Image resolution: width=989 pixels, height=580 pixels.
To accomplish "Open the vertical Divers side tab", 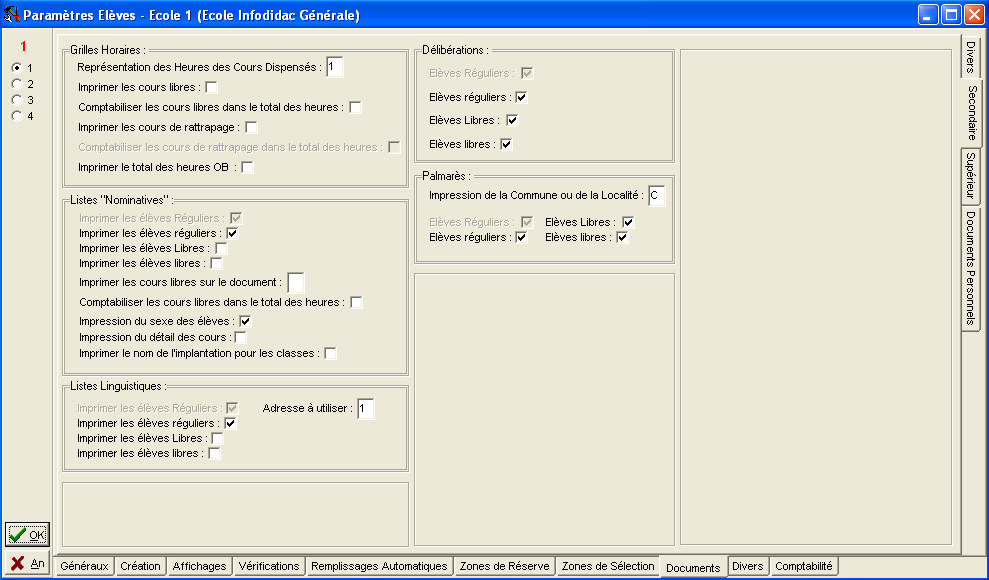I will (x=971, y=57).
